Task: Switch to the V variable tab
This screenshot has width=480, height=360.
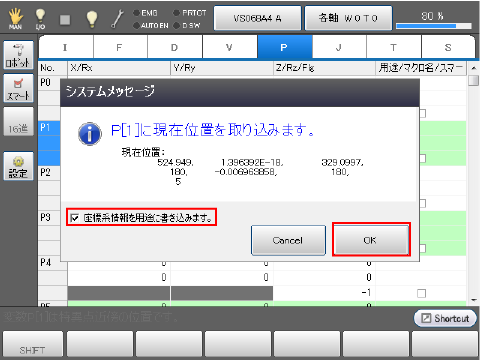Action: click(229, 47)
